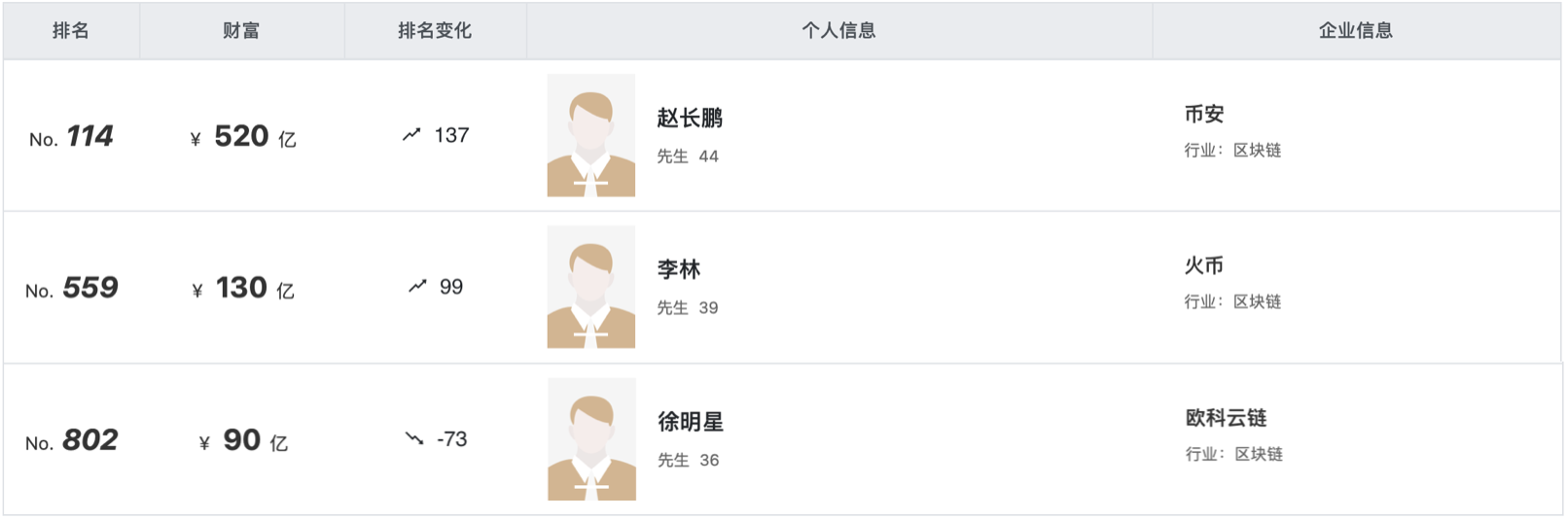Image resolution: width=1568 pixels, height=519 pixels.
Task: Select the rank No. 802 entry
Action: (x=71, y=441)
